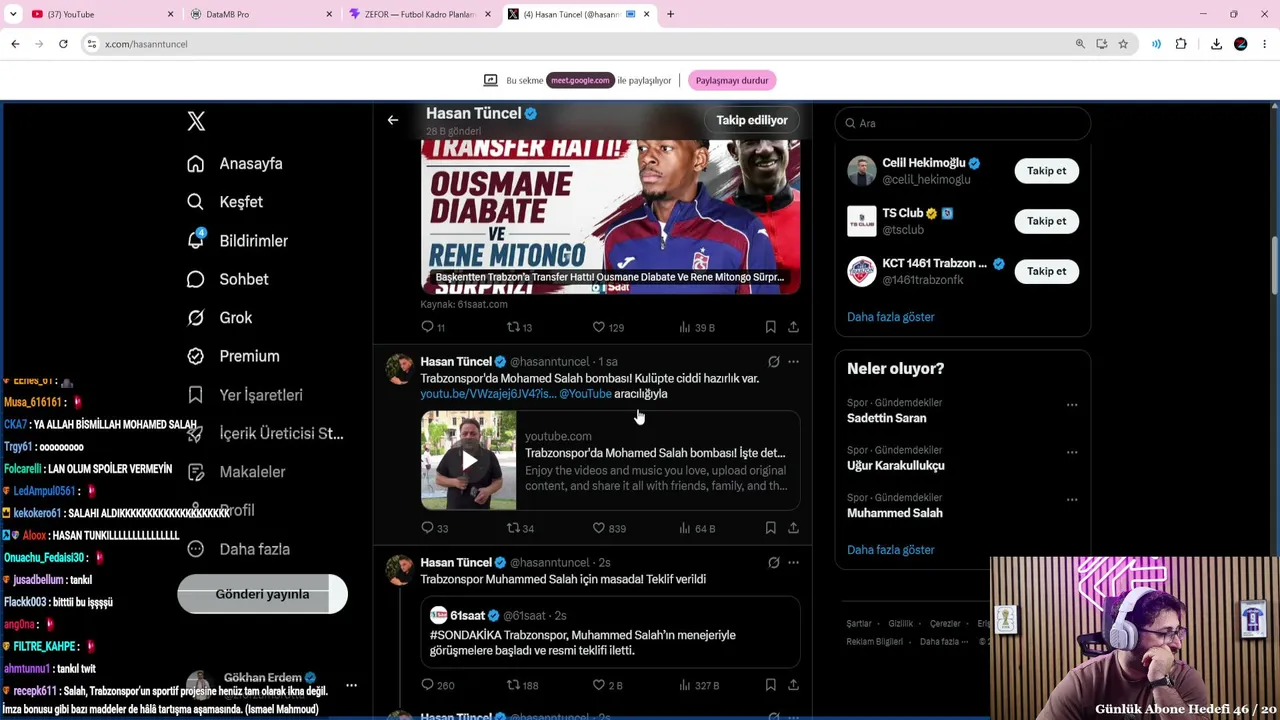Viewport: 1280px width, 720px height.
Task: Open the browser extensions puzzle icon
Action: tap(1181, 44)
